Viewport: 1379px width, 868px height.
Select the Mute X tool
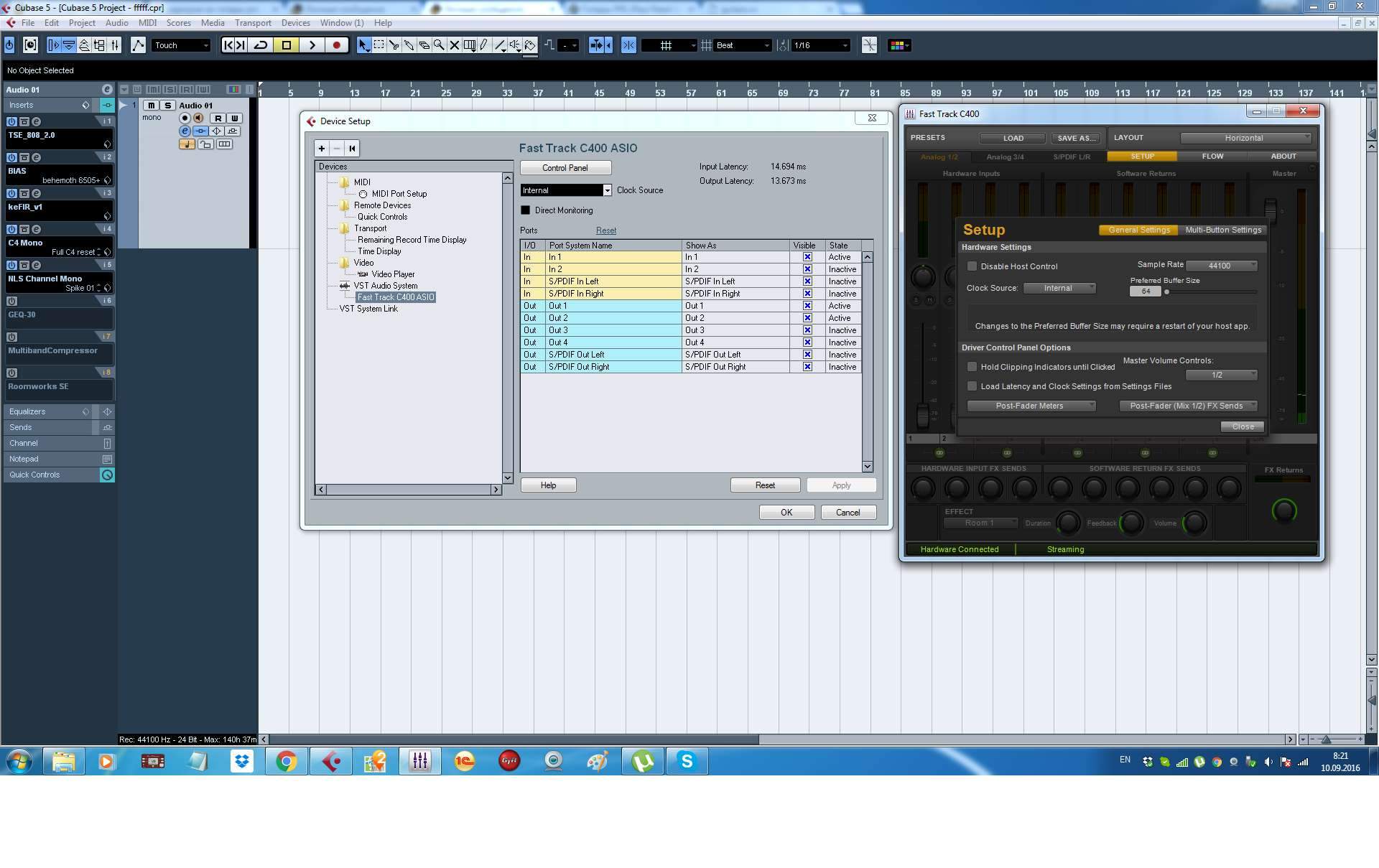[454, 45]
